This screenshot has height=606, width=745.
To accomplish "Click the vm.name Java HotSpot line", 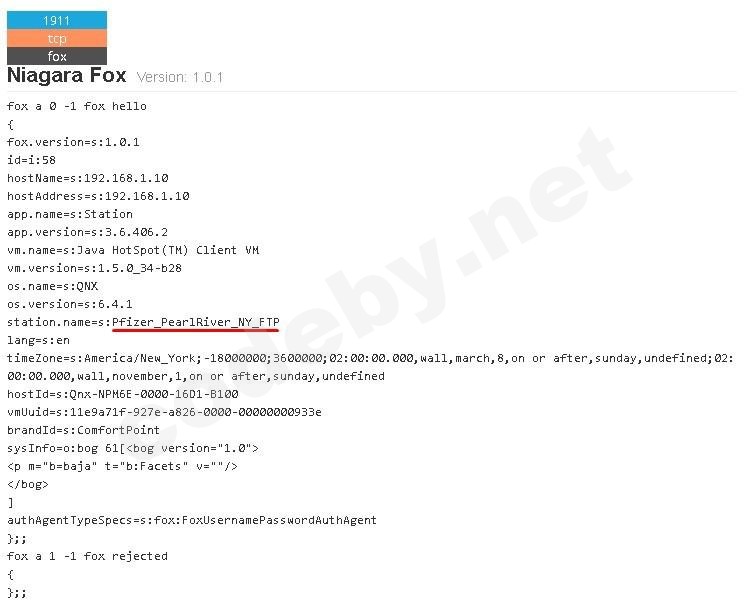I will coord(133,250).
